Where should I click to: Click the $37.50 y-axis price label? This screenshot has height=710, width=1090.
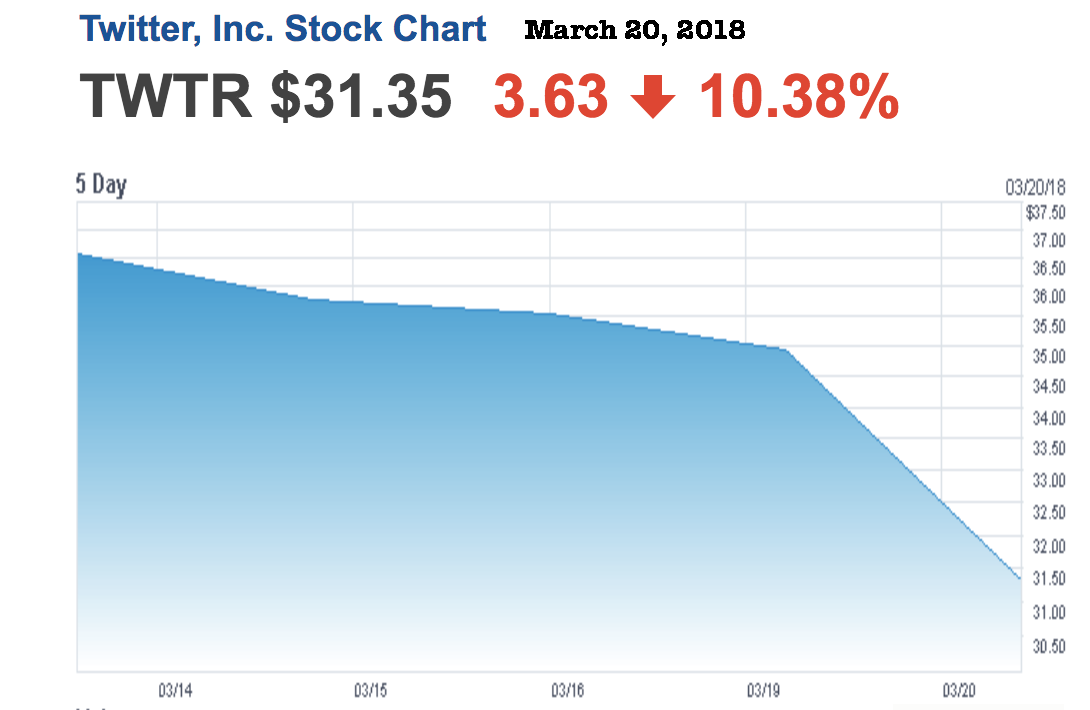point(1046,212)
